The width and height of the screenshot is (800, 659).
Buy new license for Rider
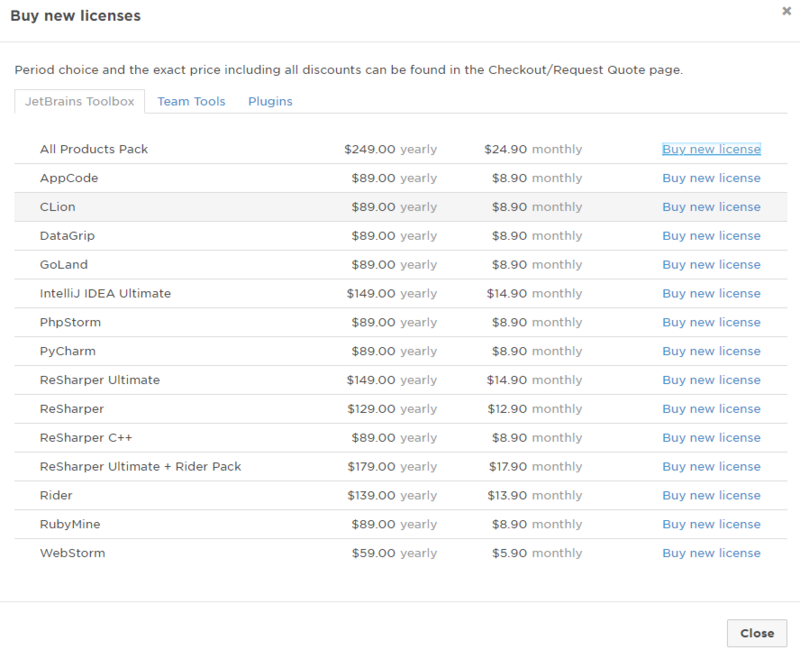tap(711, 496)
